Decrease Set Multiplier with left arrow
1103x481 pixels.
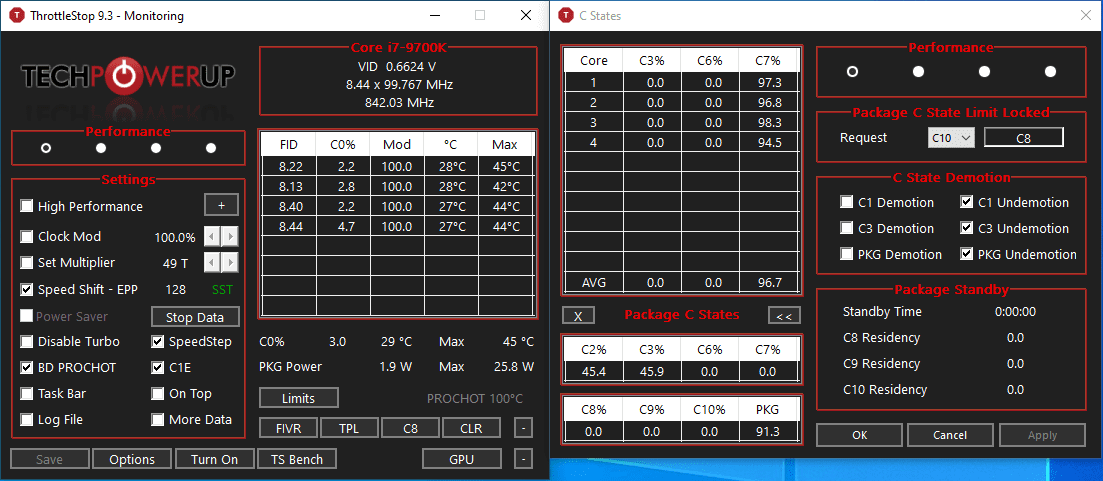[212, 263]
